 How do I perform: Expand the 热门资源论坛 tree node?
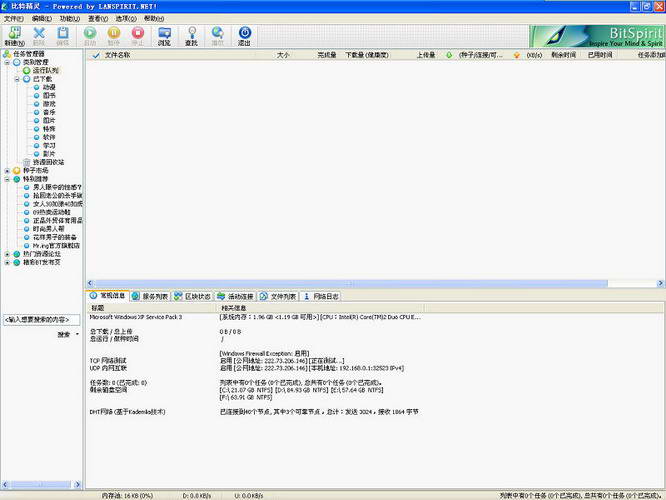tap(7, 254)
